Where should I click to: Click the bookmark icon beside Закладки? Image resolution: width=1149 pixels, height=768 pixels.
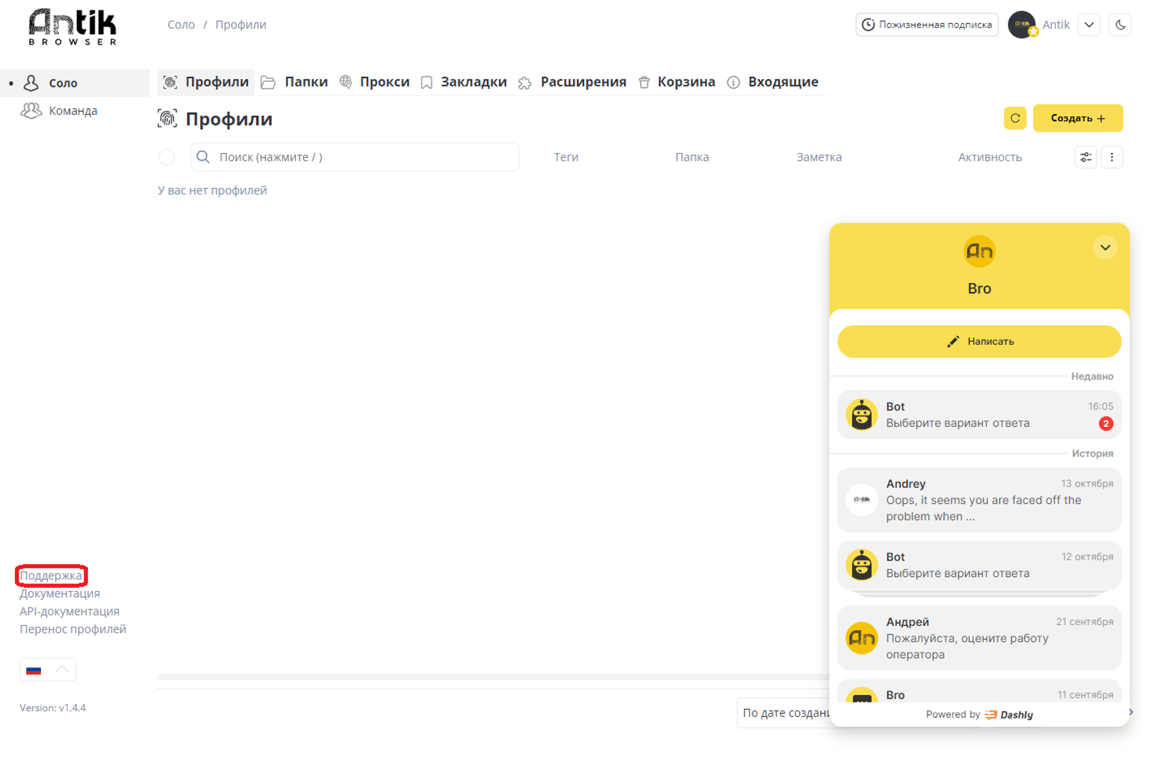(426, 83)
